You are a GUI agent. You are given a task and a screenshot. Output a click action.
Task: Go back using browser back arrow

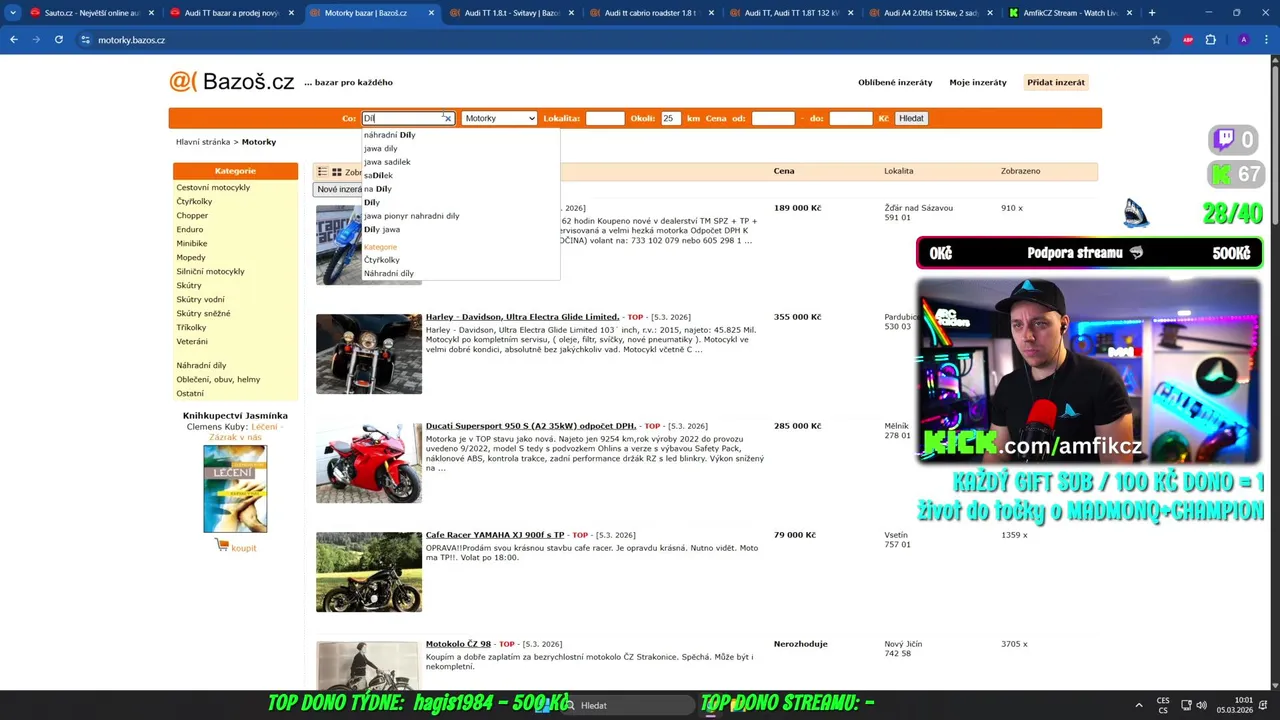click(x=14, y=40)
